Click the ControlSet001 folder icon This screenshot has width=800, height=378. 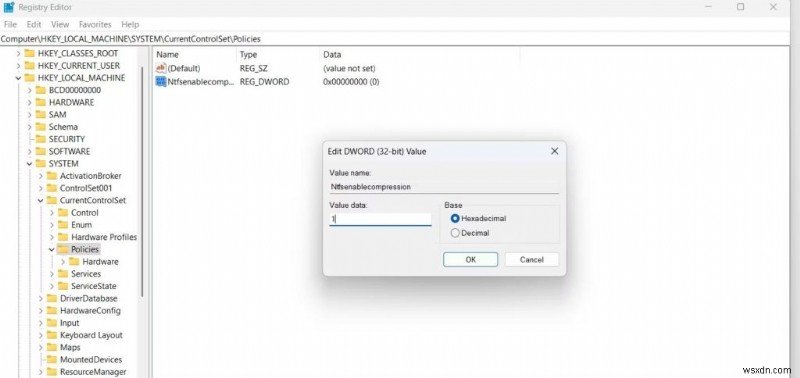pyautogui.click(x=52, y=188)
